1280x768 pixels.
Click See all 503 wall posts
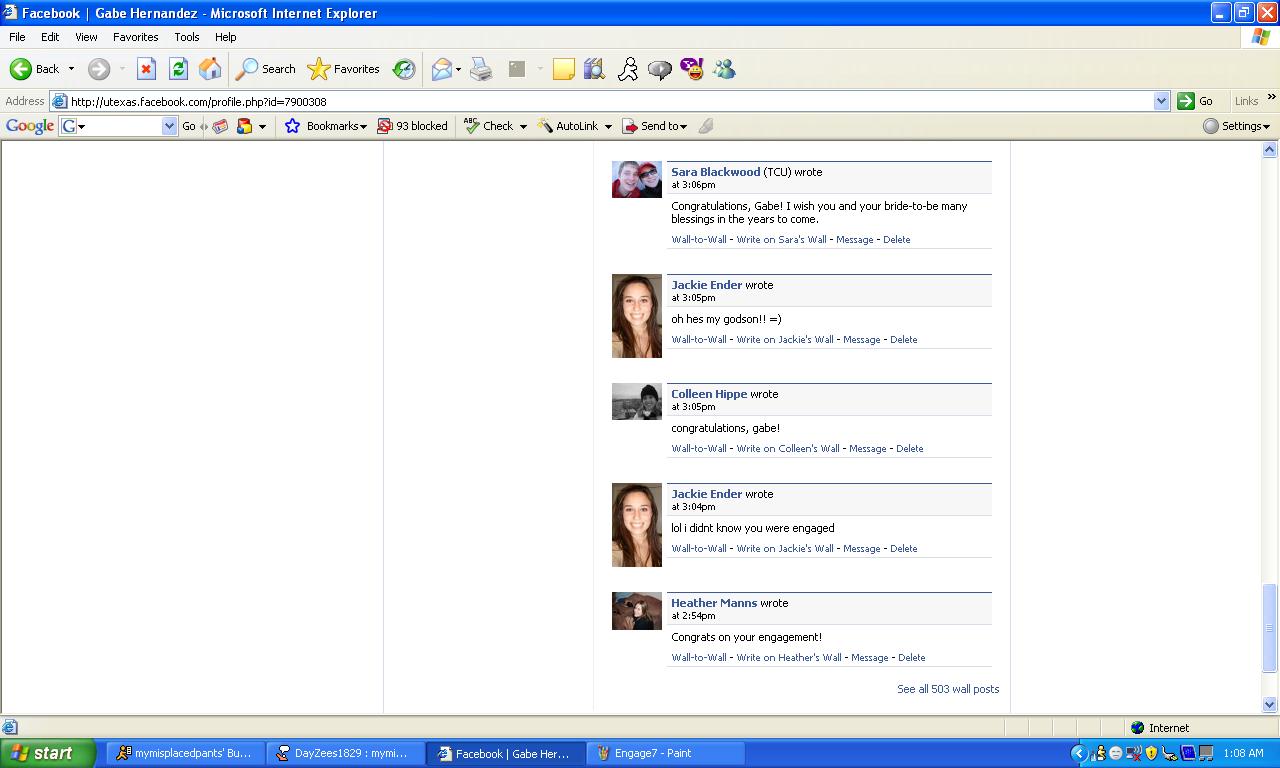pyautogui.click(x=948, y=689)
